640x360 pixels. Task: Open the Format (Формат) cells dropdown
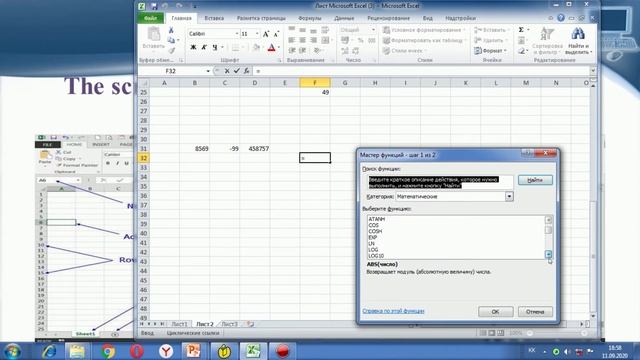coord(491,51)
